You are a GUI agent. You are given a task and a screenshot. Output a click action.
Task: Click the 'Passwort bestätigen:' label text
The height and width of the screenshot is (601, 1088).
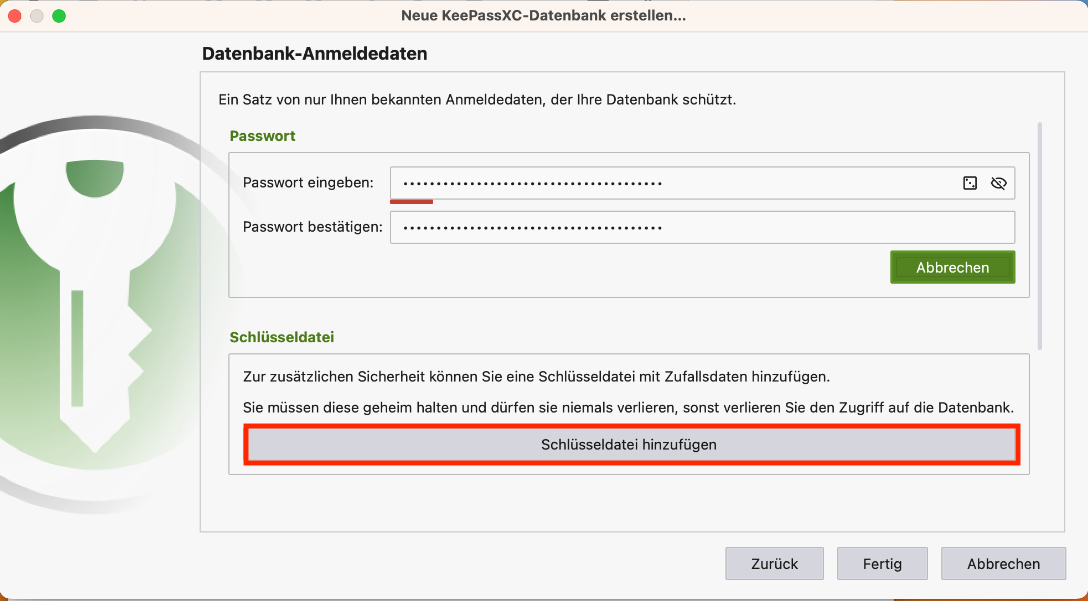312,227
